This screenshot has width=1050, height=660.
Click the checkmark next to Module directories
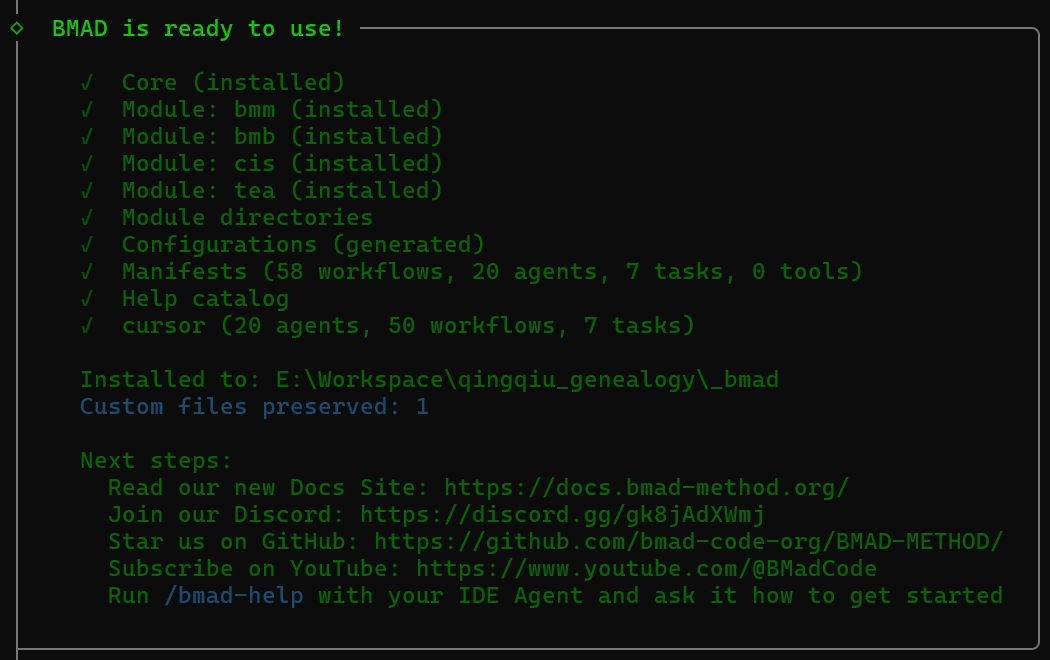tap(88, 217)
